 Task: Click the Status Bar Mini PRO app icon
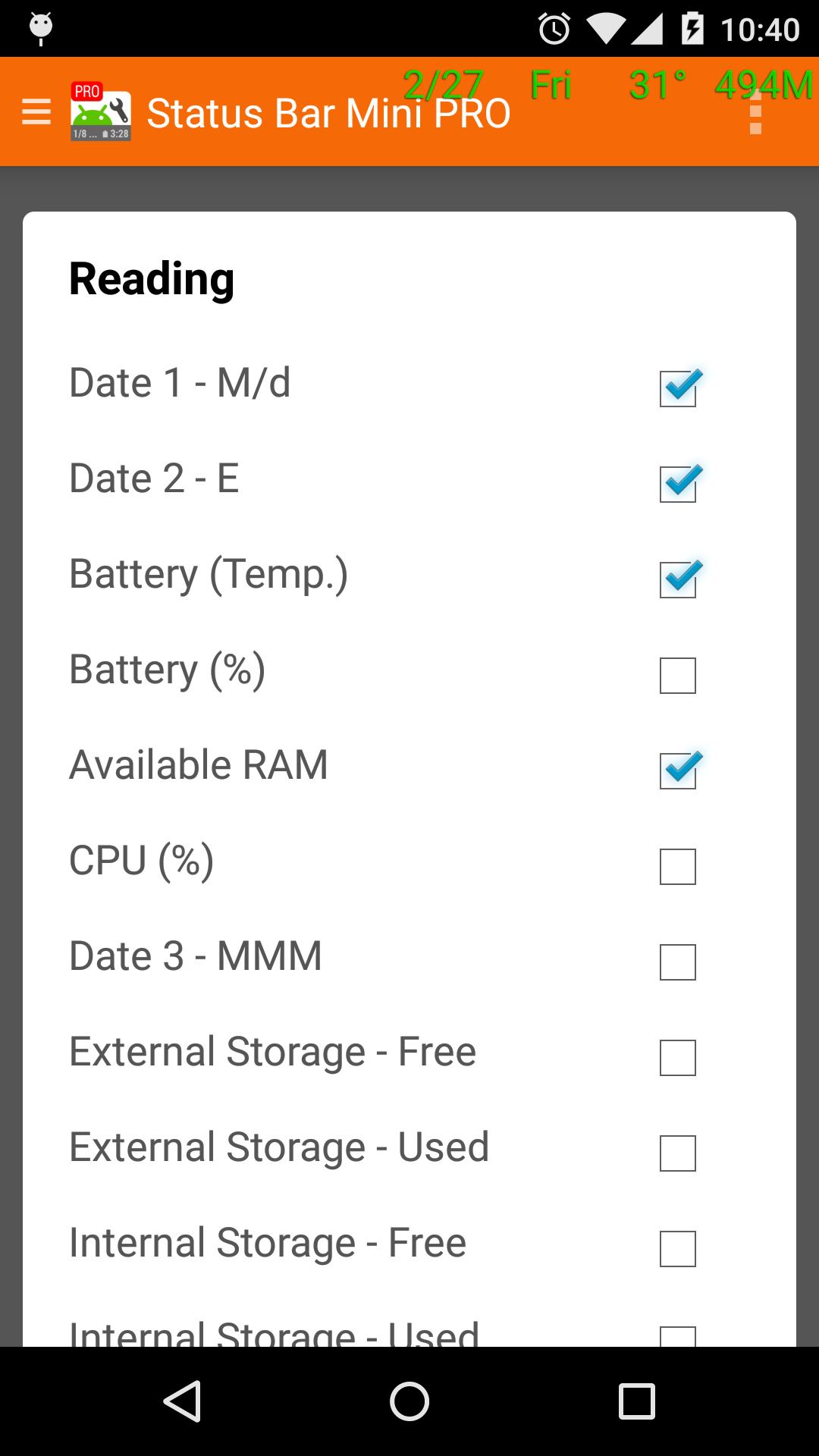[99, 112]
